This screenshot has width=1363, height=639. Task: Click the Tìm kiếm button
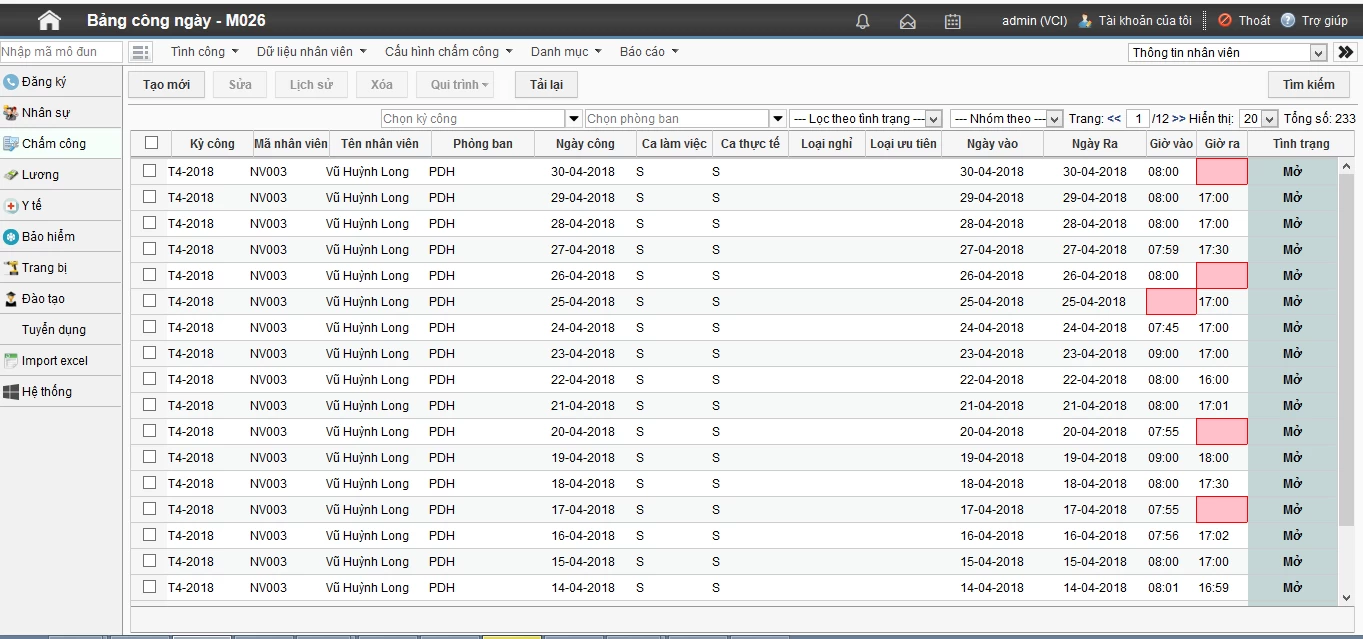[1308, 85]
